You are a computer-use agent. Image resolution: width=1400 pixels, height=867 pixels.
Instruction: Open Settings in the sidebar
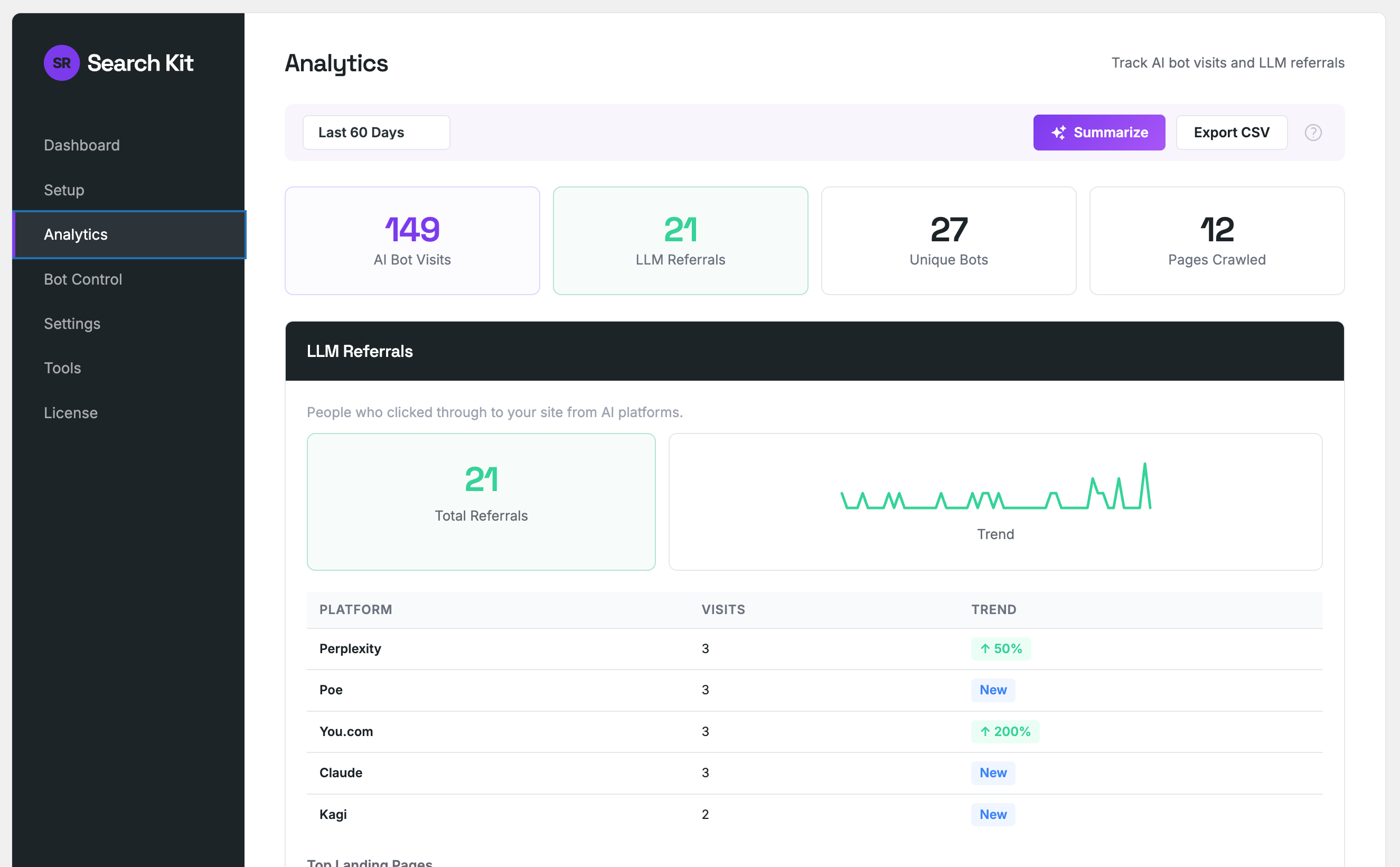72,323
